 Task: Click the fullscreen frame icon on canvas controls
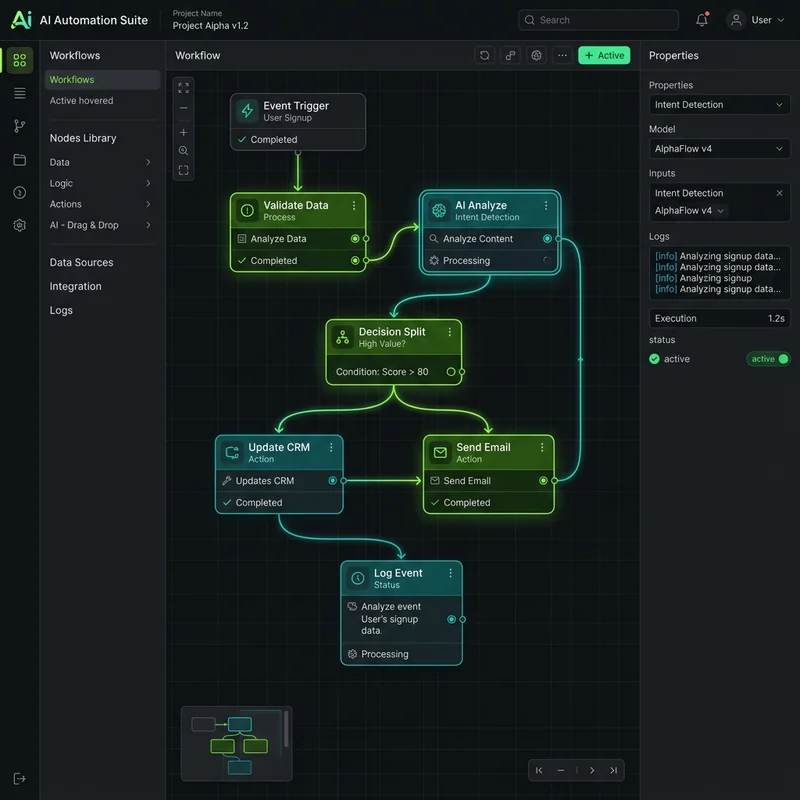click(x=184, y=170)
